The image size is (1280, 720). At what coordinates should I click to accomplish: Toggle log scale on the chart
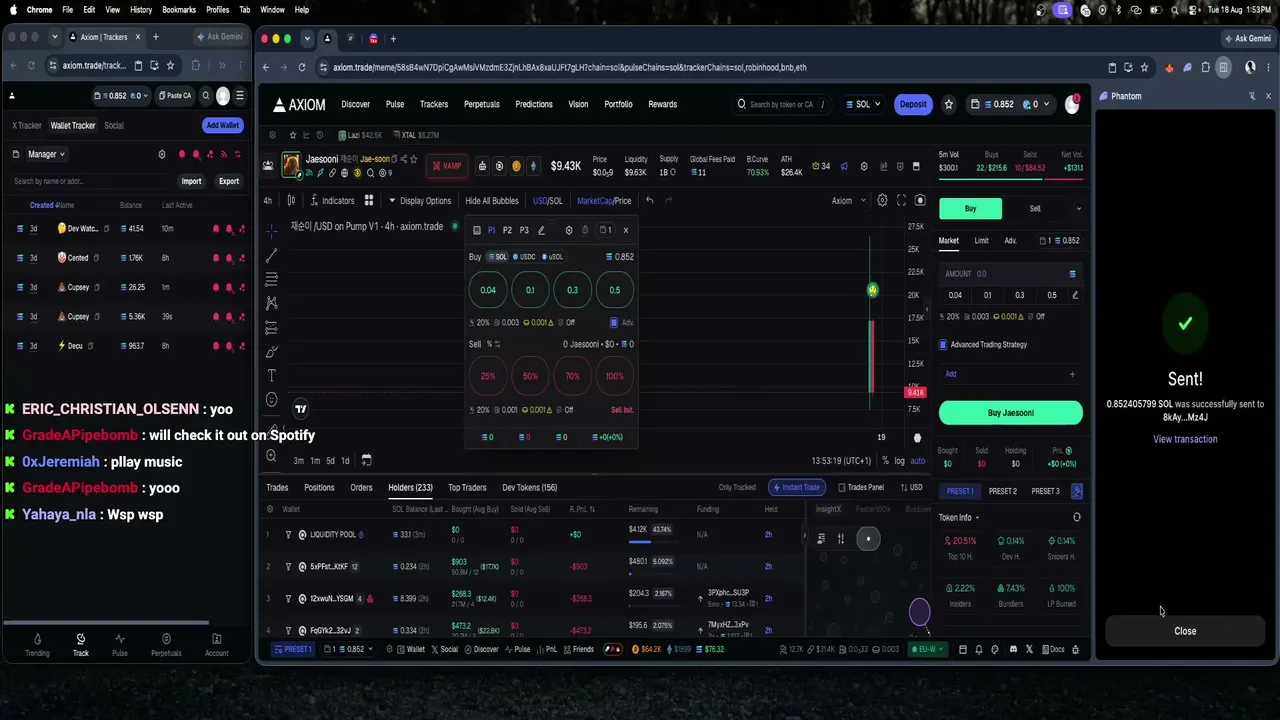point(899,461)
